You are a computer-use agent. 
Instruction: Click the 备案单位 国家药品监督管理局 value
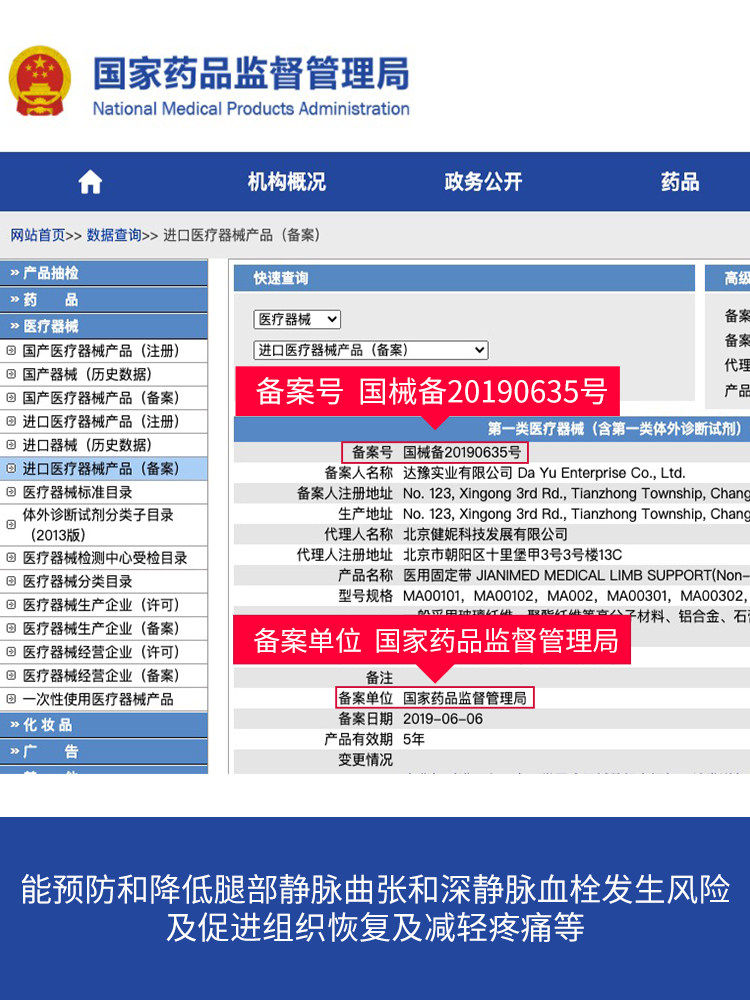point(465,698)
